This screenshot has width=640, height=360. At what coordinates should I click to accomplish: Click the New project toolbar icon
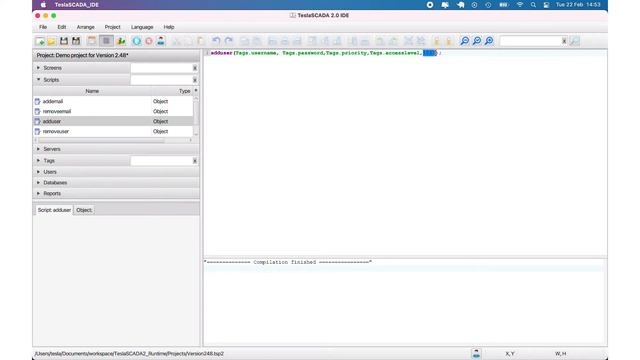(40, 41)
